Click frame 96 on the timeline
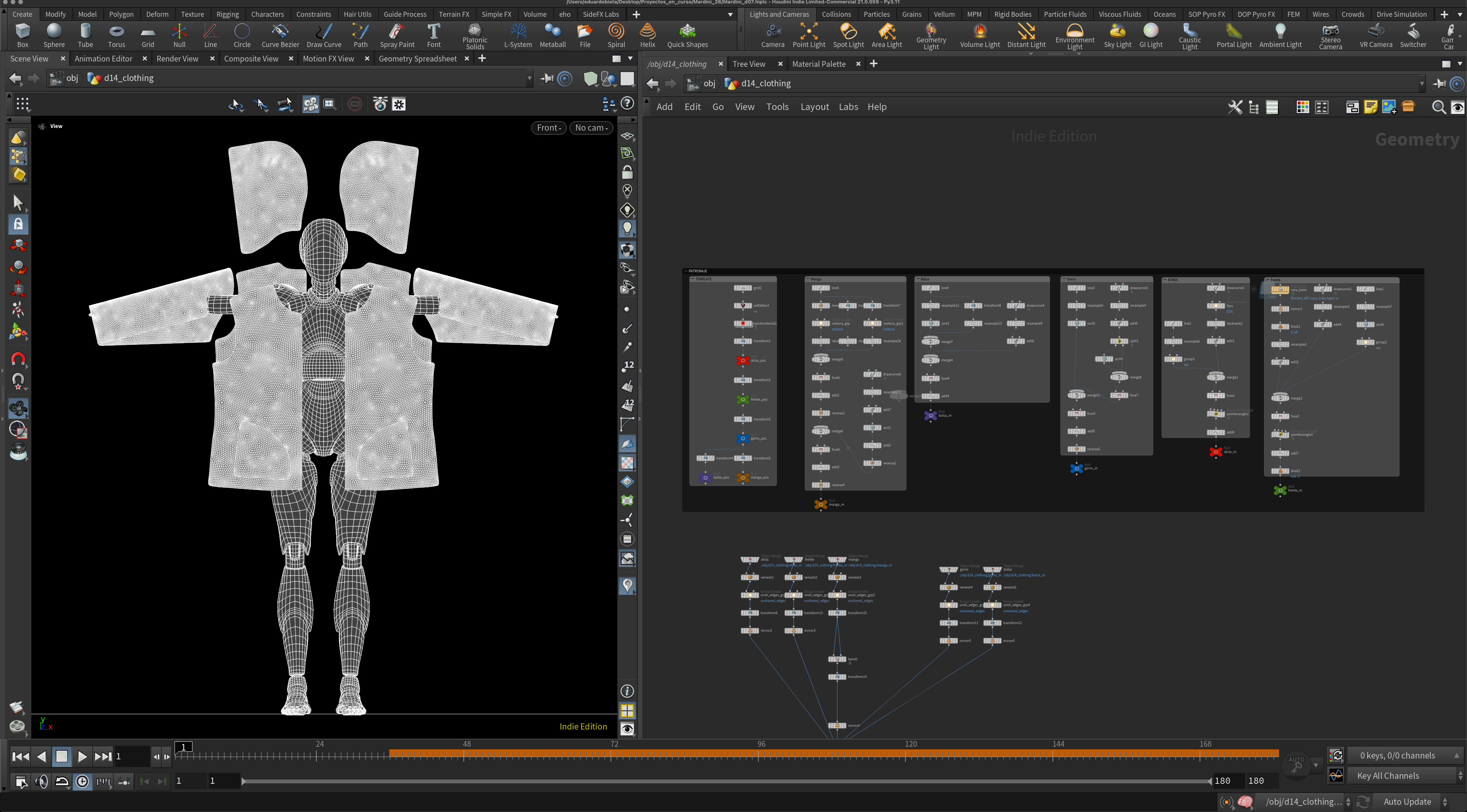 click(x=759, y=755)
